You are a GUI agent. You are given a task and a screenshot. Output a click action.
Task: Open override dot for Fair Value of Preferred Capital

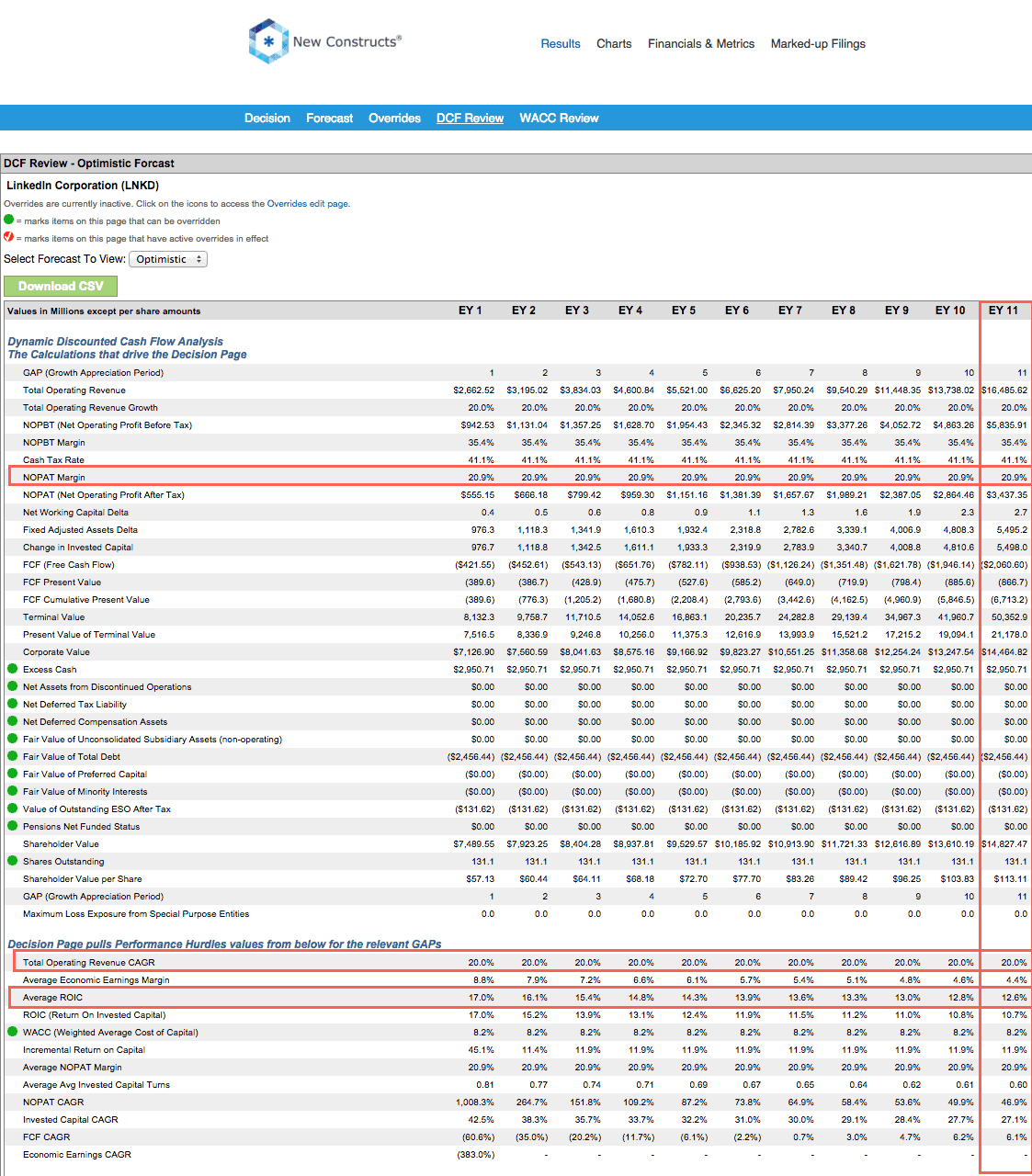[x=13, y=774]
